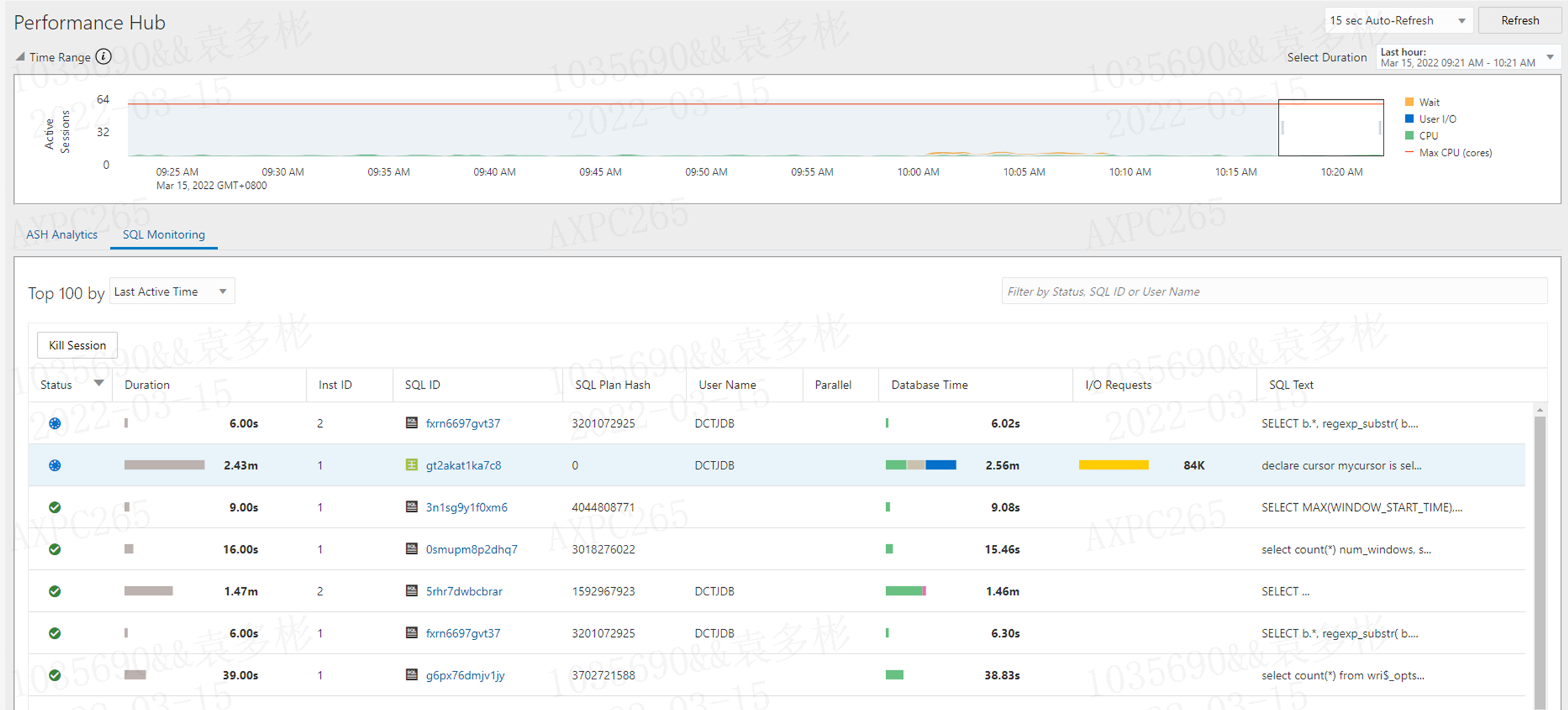This screenshot has height=710, width=1568.
Task: Sort by the Status column arrow
Action: point(99,383)
